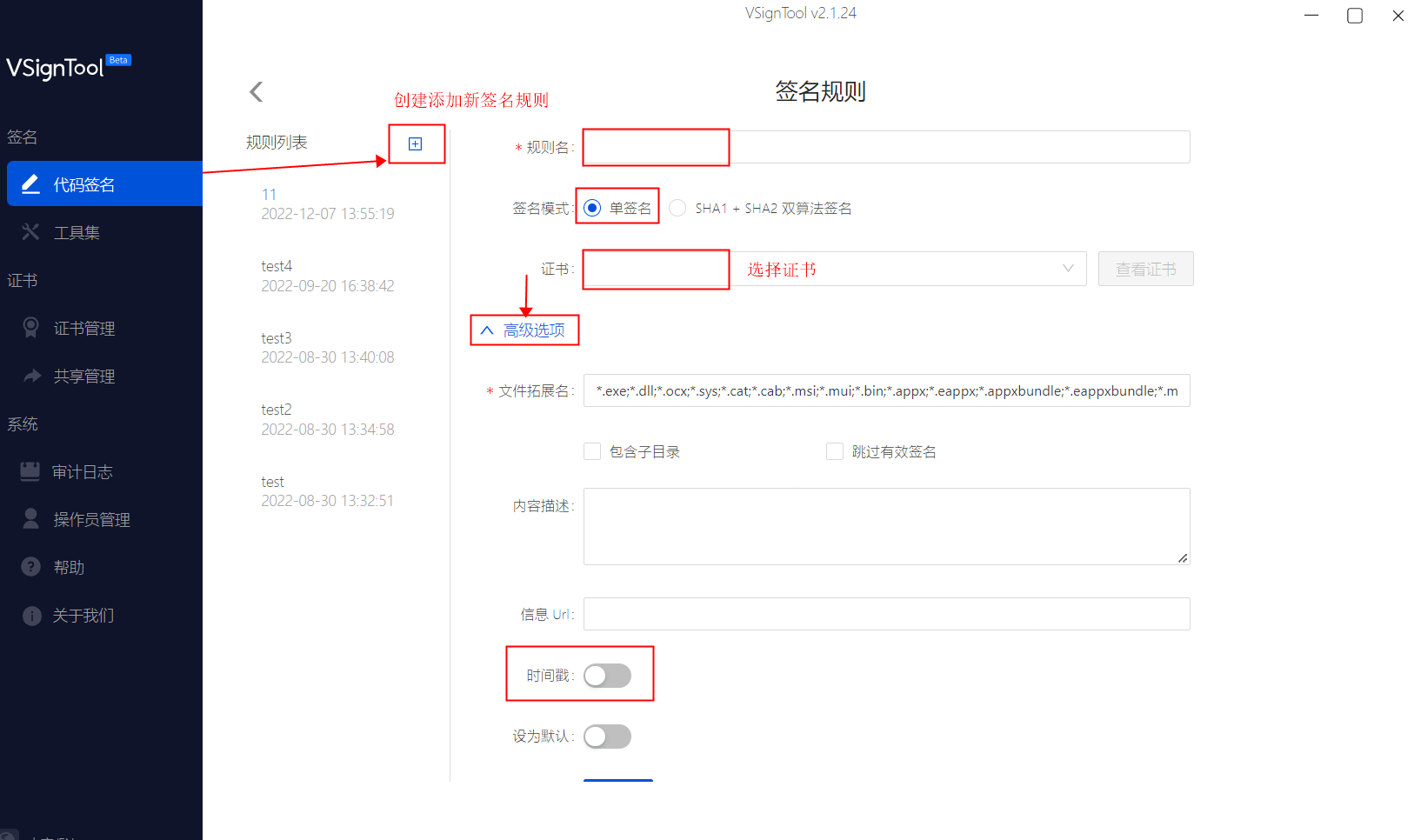The height and width of the screenshot is (840, 1414).
Task: Click the 共享管理 share arrow icon
Action: (x=32, y=376)
